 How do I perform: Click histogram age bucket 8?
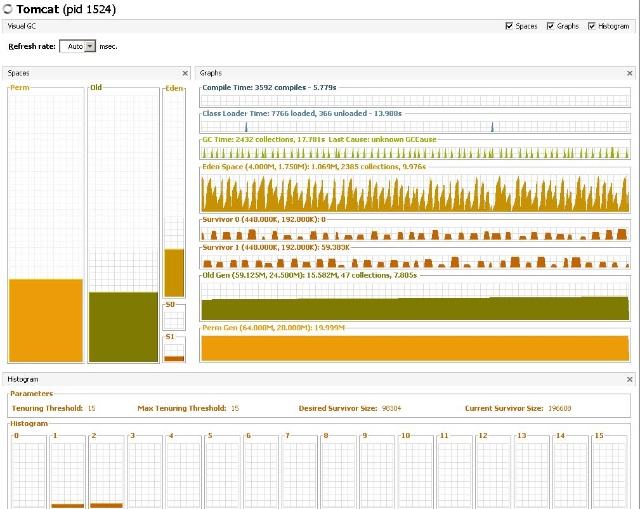(x=339, y=473)
